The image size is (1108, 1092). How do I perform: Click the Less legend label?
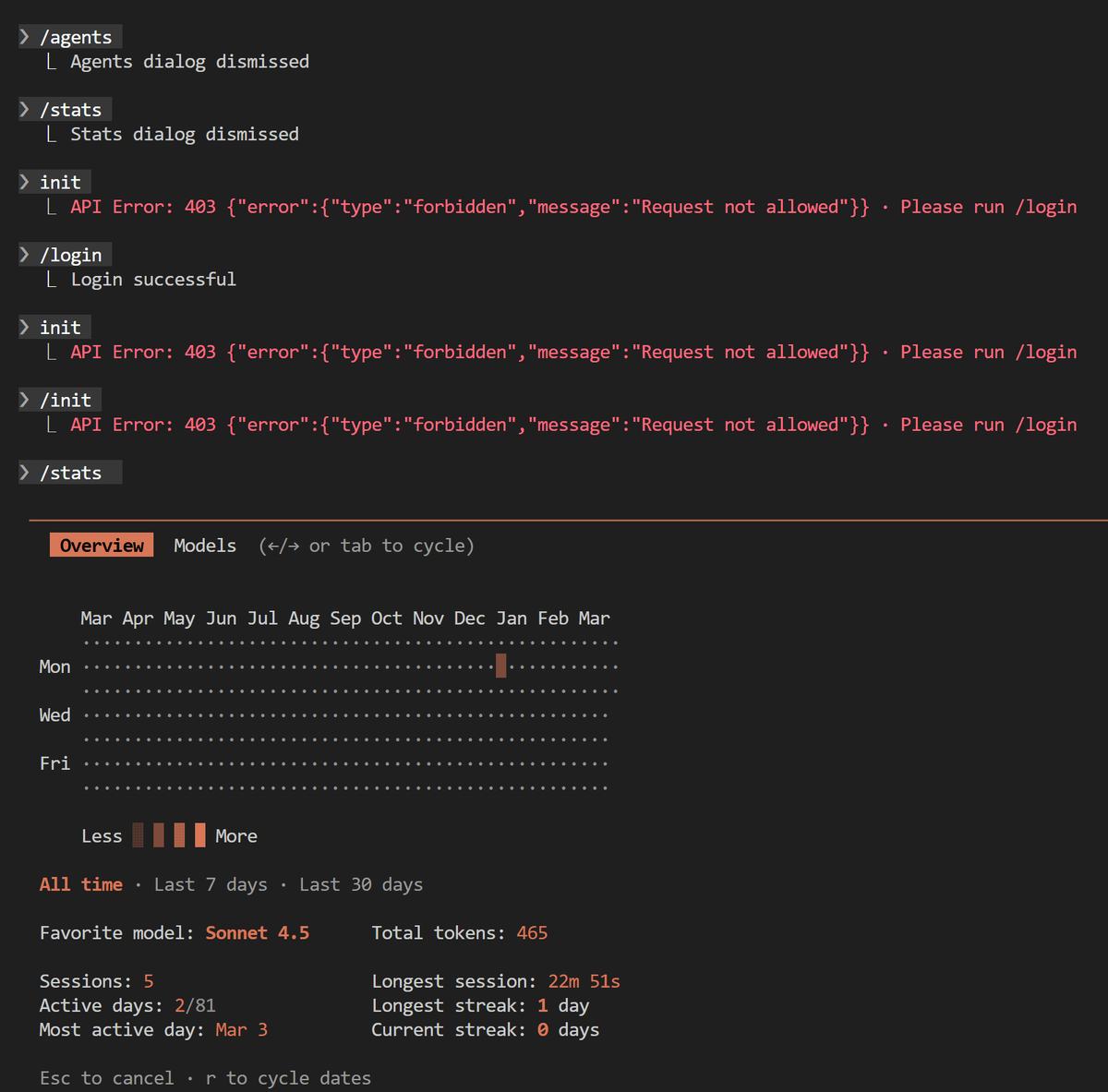click(102, 836)
